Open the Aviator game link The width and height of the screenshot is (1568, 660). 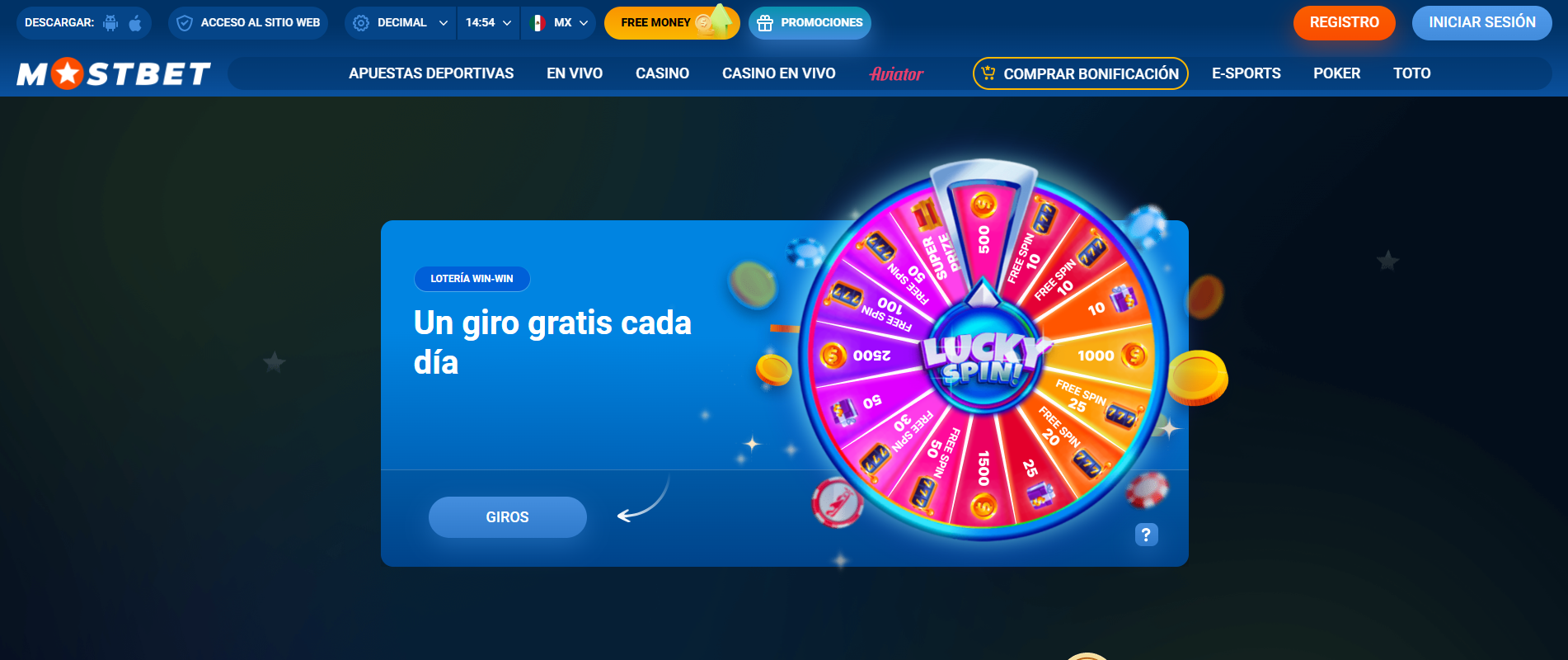(x=896, y=73)
